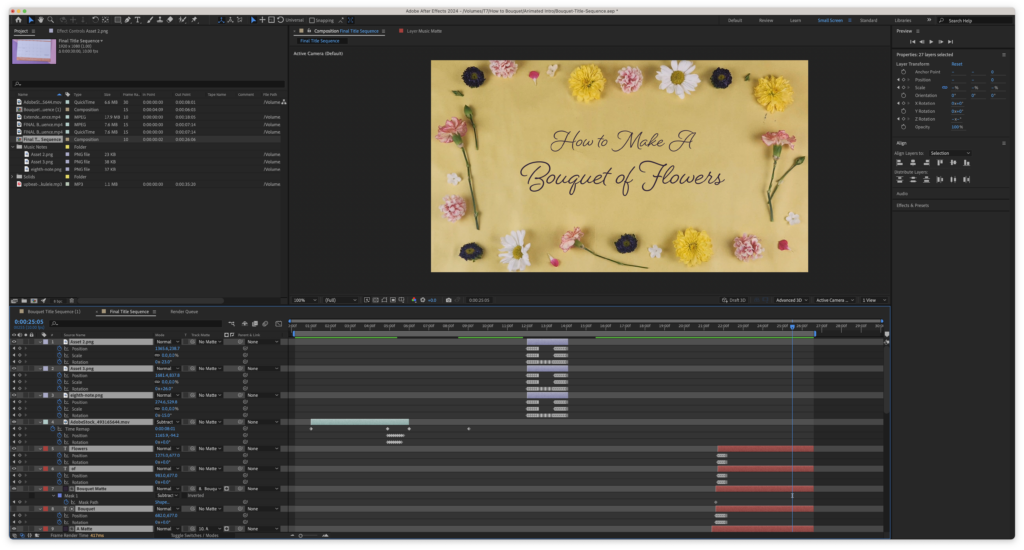The height and width of the screenshot is (550, 1024).
Task: Select the Zoom tool in the toolbar
Action: (x=51, y=20)
